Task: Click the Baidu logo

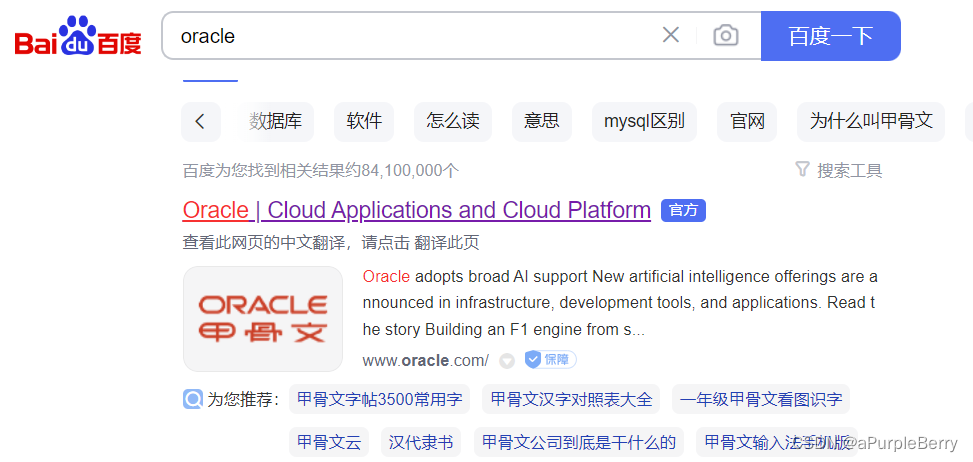Action: 78,35
